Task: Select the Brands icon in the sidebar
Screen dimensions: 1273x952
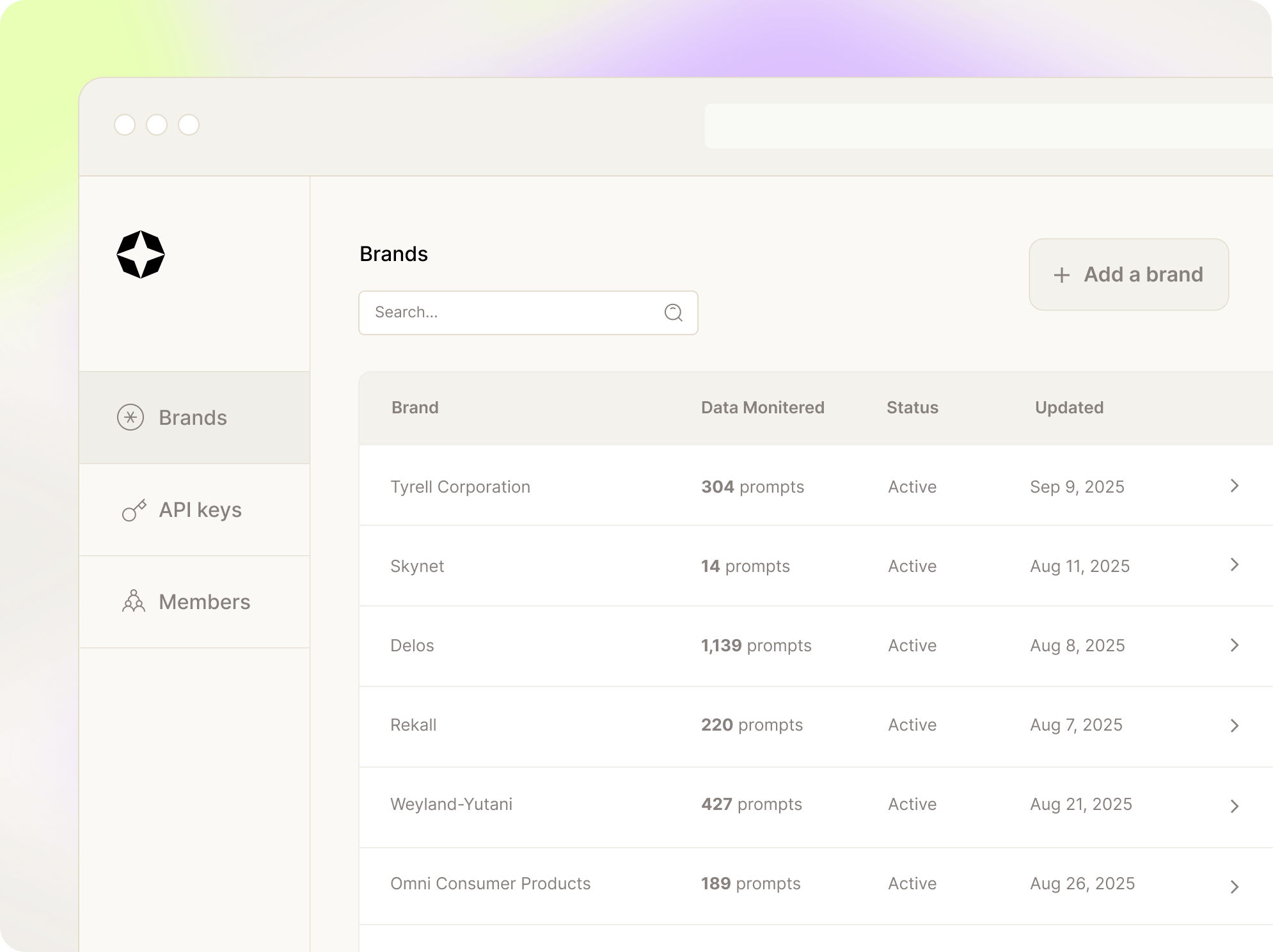Action: click(x=130, y=417)
